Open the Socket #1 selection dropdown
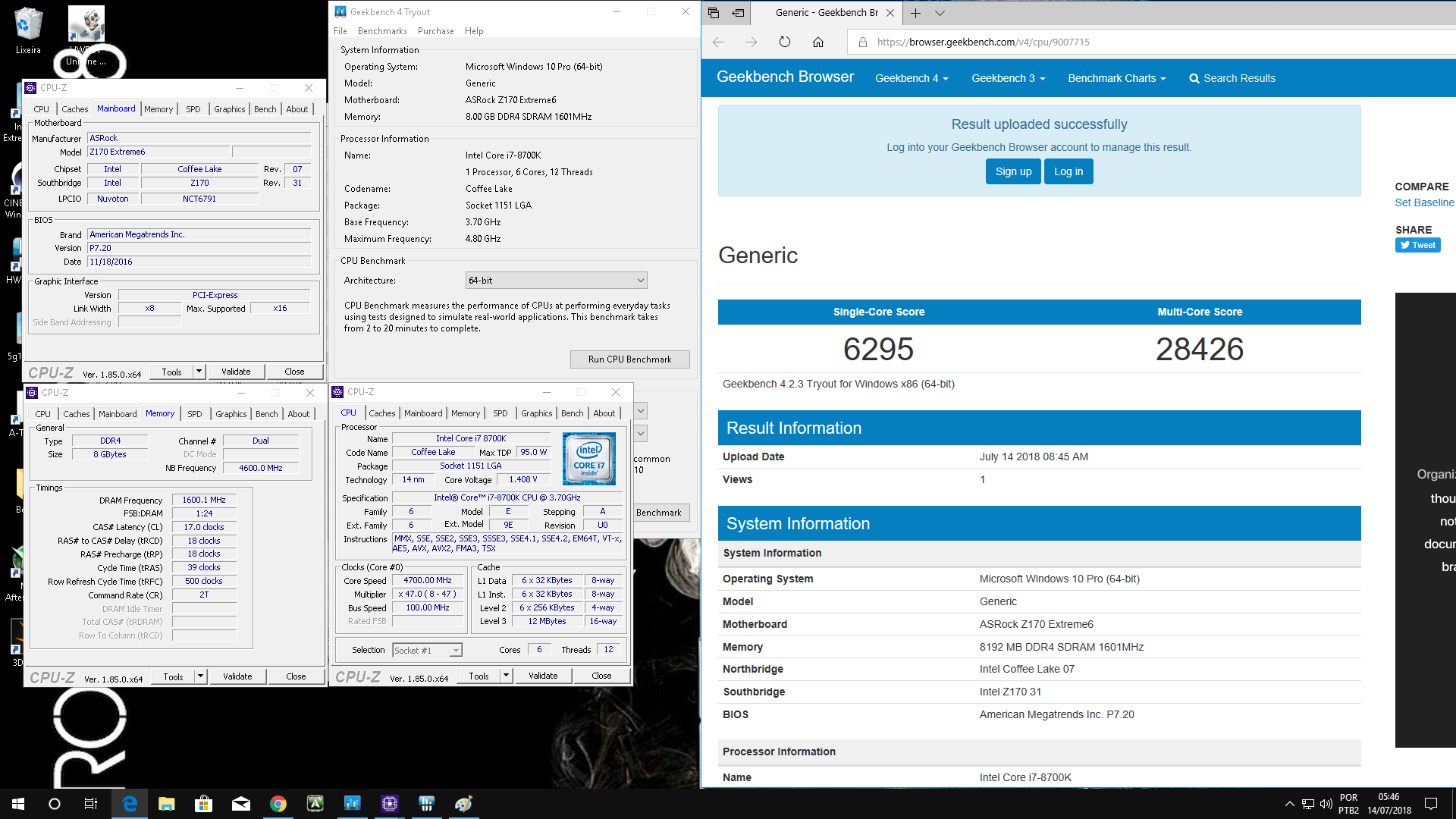Screen dimensions: 1456x819 tap(427, 651)
